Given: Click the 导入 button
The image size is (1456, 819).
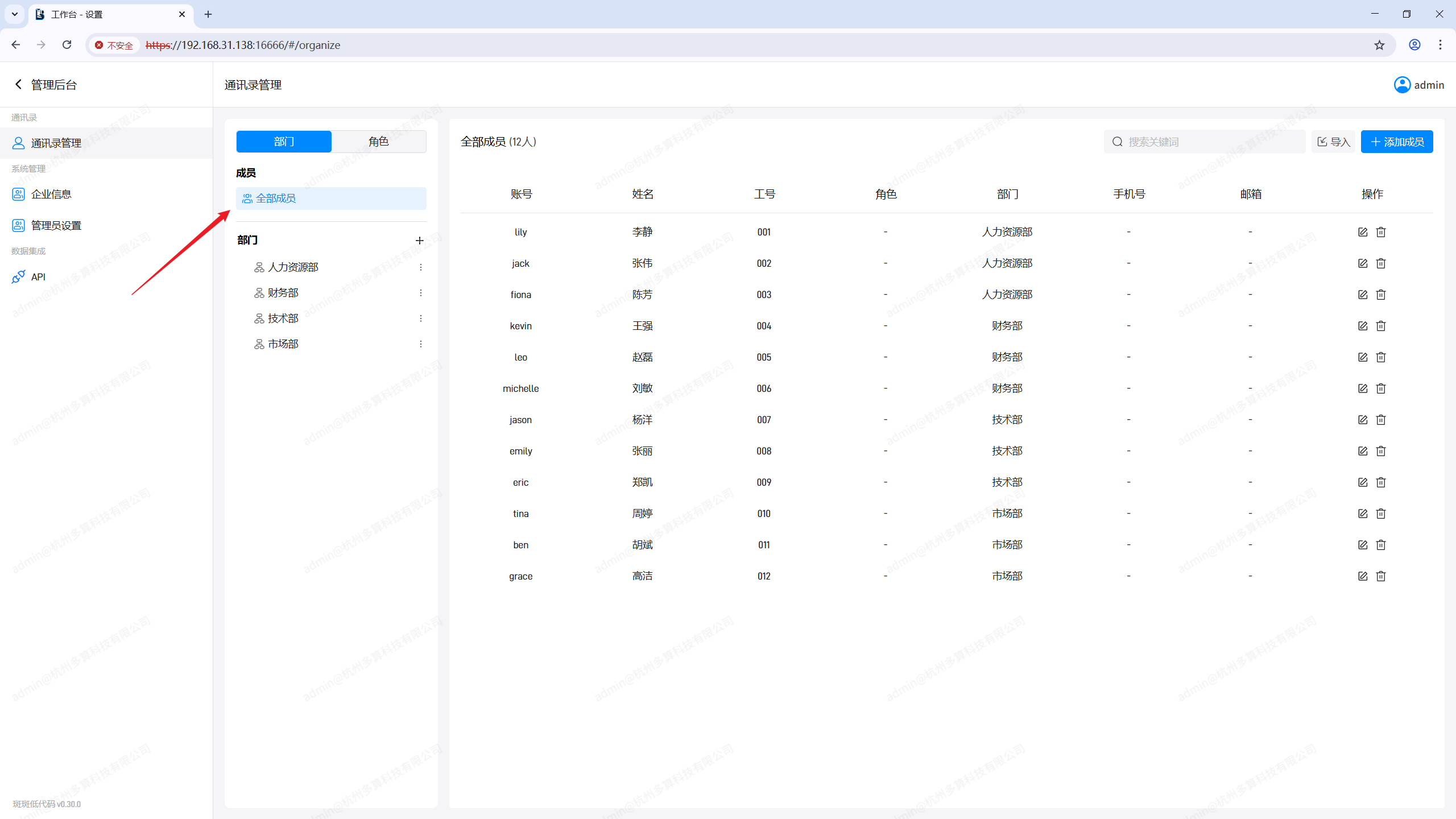Looking at the screenshot, I should 1333,142.
